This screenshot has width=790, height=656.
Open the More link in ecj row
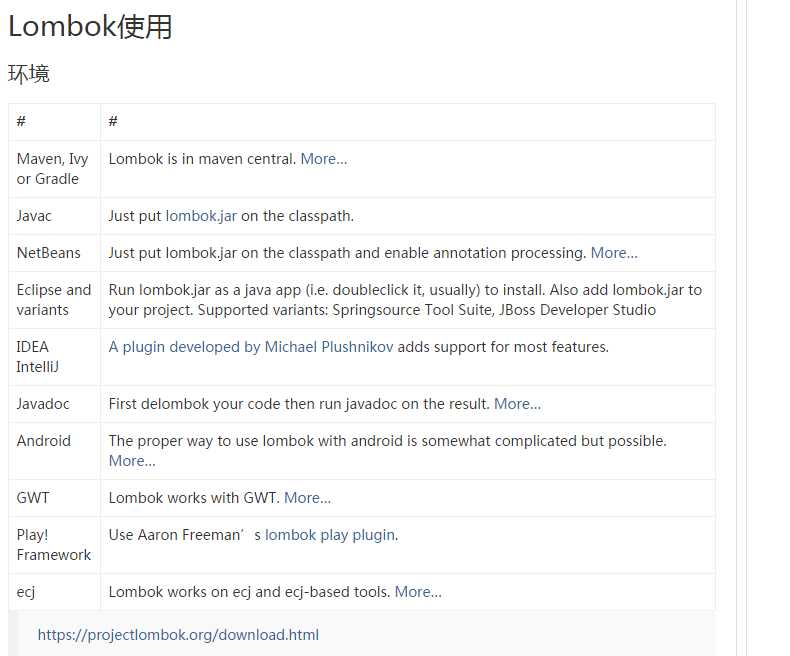418,592
